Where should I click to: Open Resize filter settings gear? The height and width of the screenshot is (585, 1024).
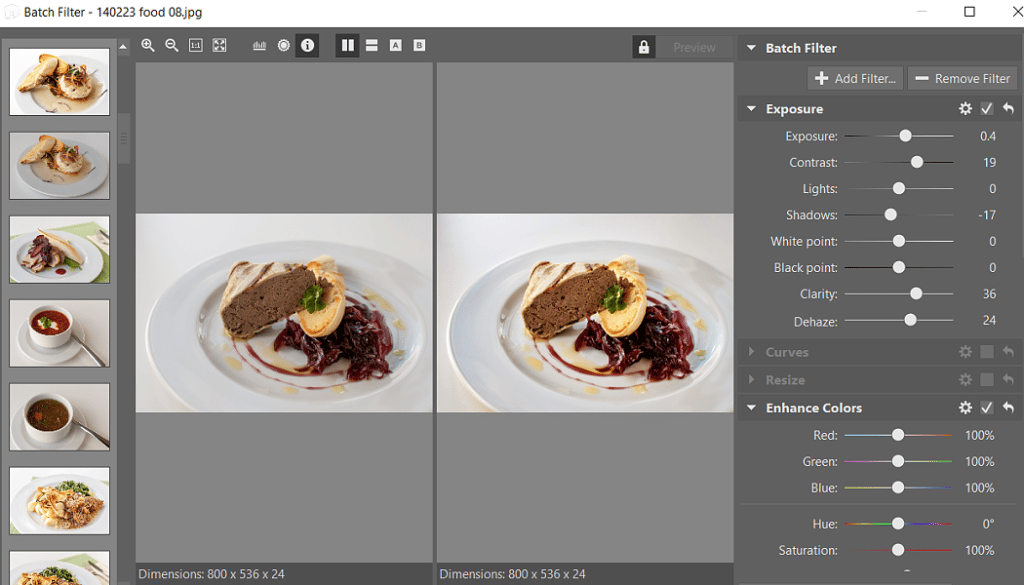(x=965, y=379)
